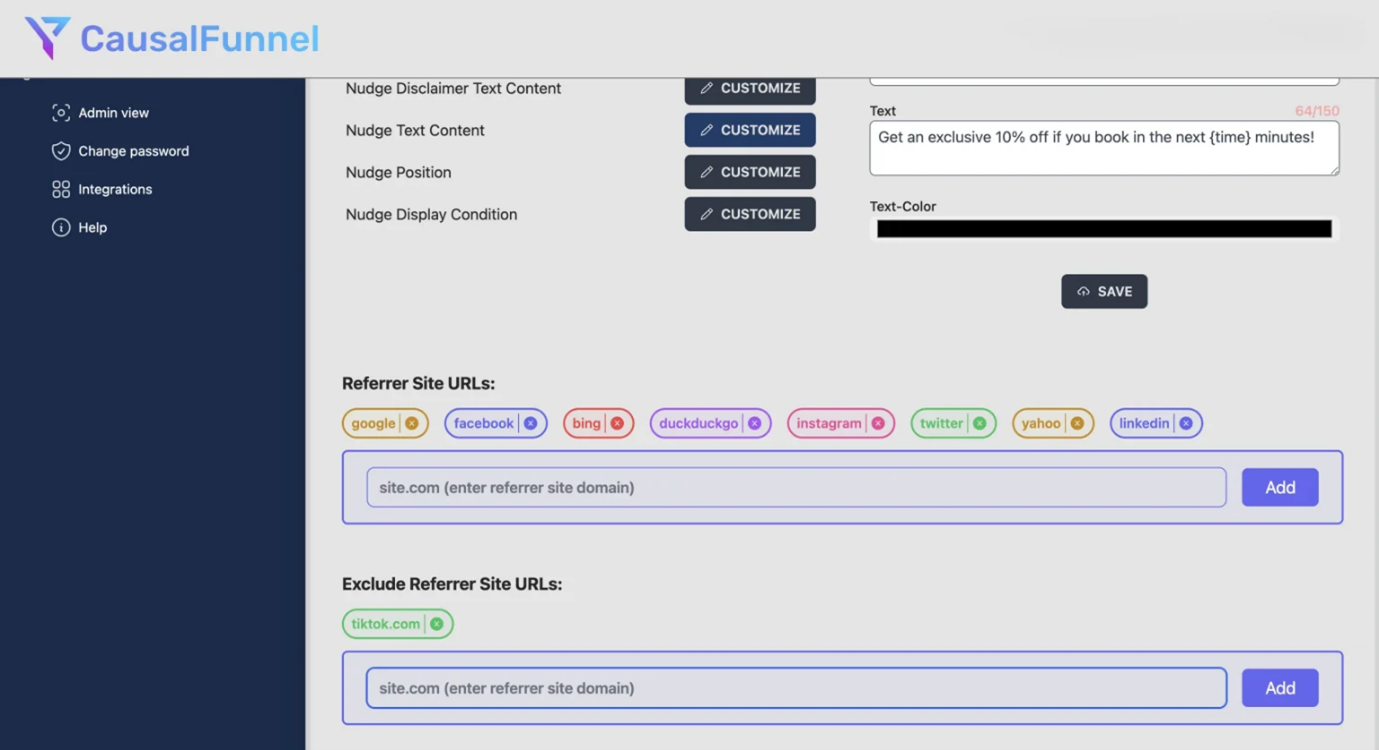This screenshot has height=750, width=1379.
Task: Click the tiktok.com tag label
Action: [385, 624]
